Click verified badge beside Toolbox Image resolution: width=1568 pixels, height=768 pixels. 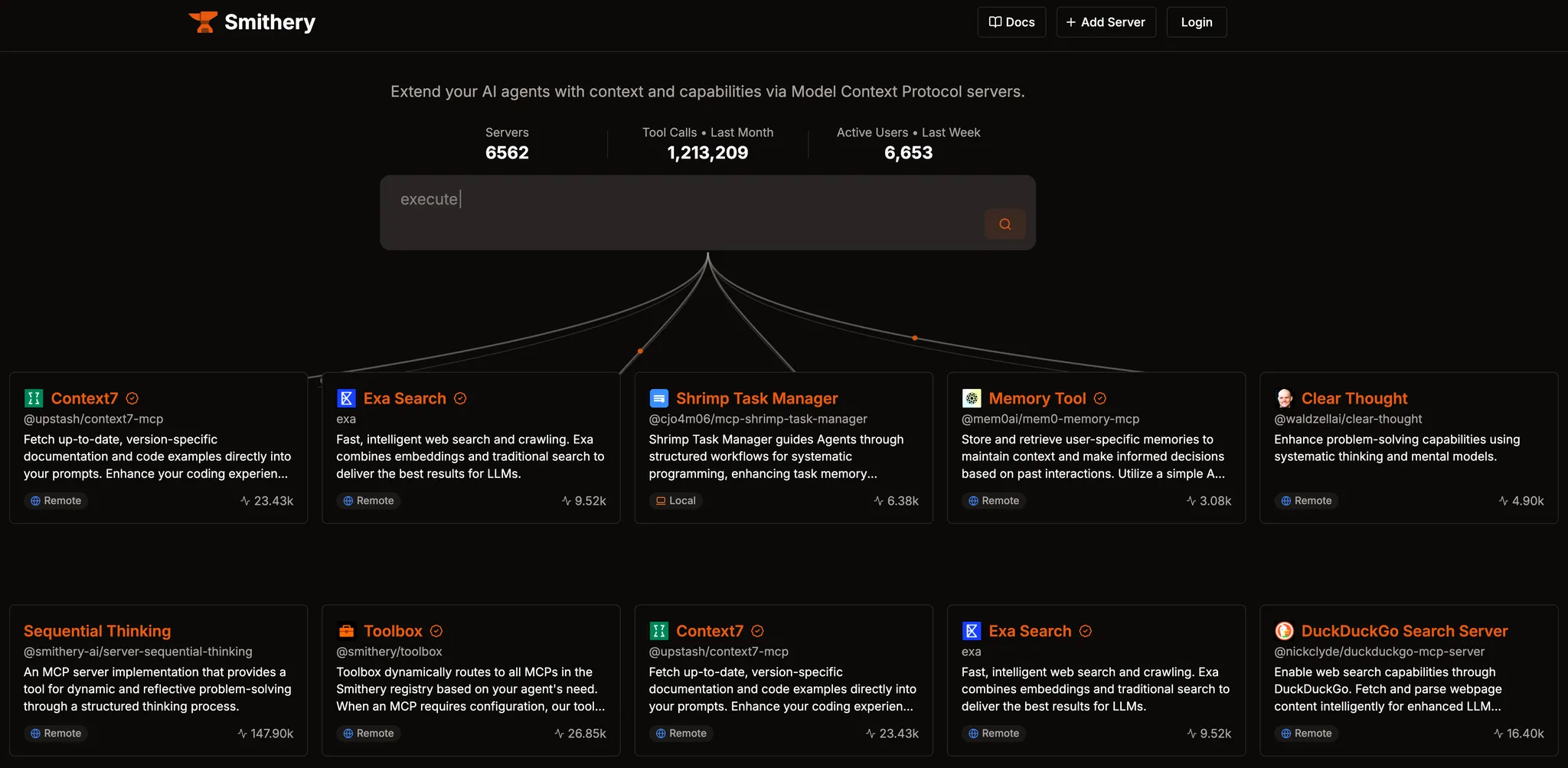(x=436, y=631)
